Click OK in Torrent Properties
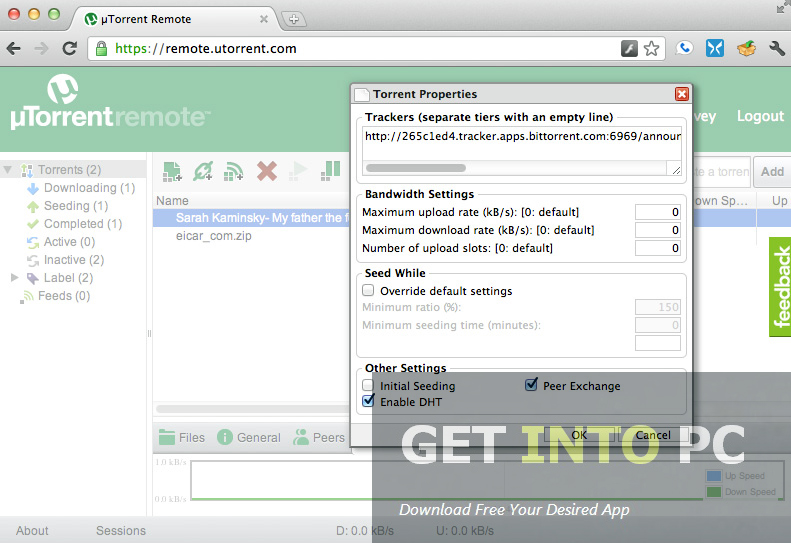Viewport: 791px width, 543px height. [x=579, y=435]
